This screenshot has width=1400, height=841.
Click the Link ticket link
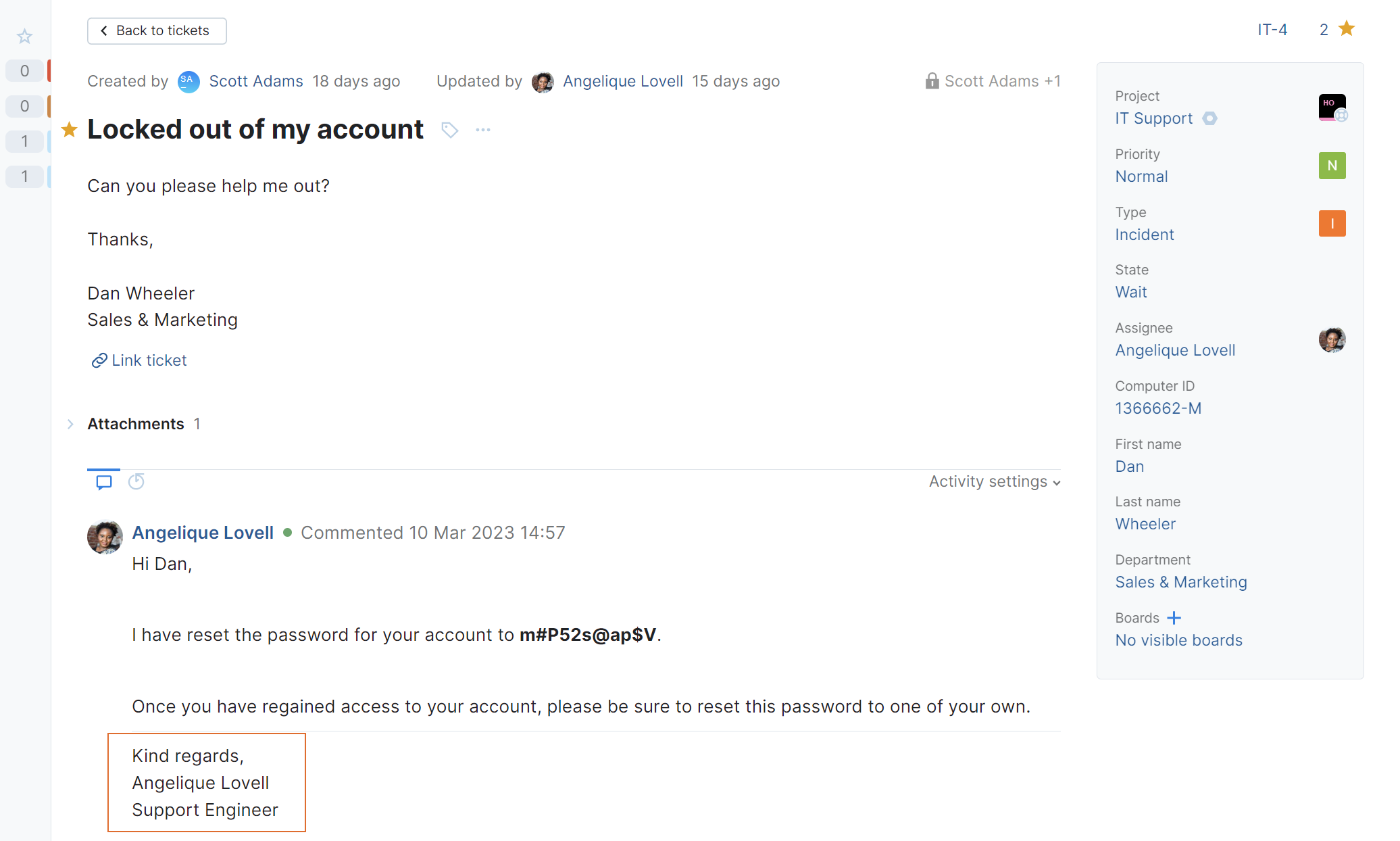point(149,360)
